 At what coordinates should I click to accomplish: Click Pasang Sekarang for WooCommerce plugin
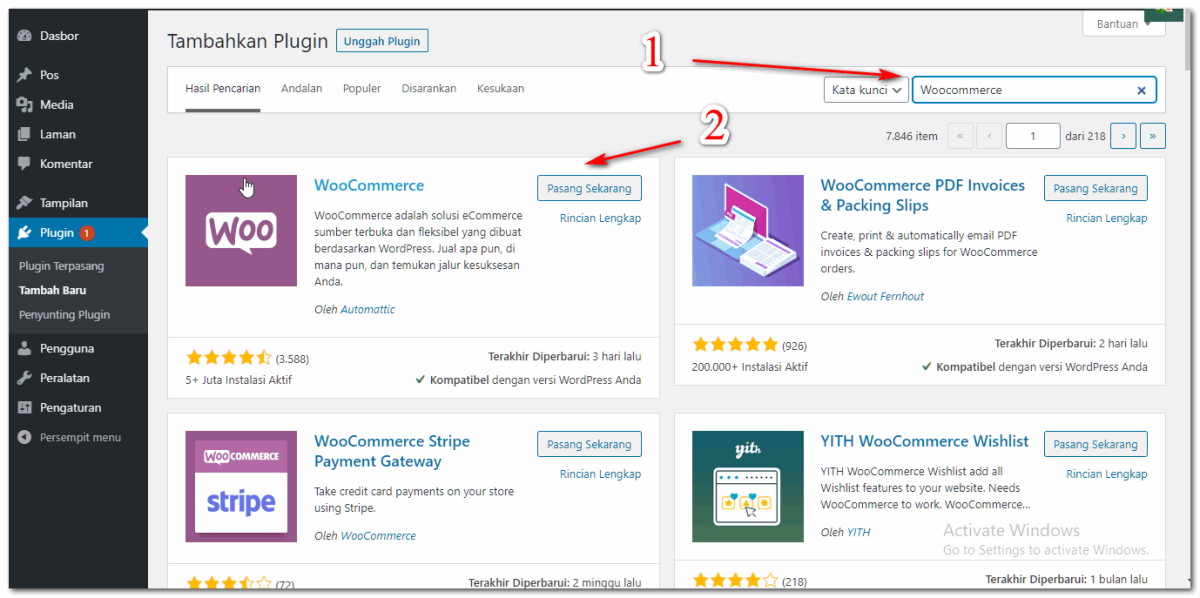[x=589, y=188]
